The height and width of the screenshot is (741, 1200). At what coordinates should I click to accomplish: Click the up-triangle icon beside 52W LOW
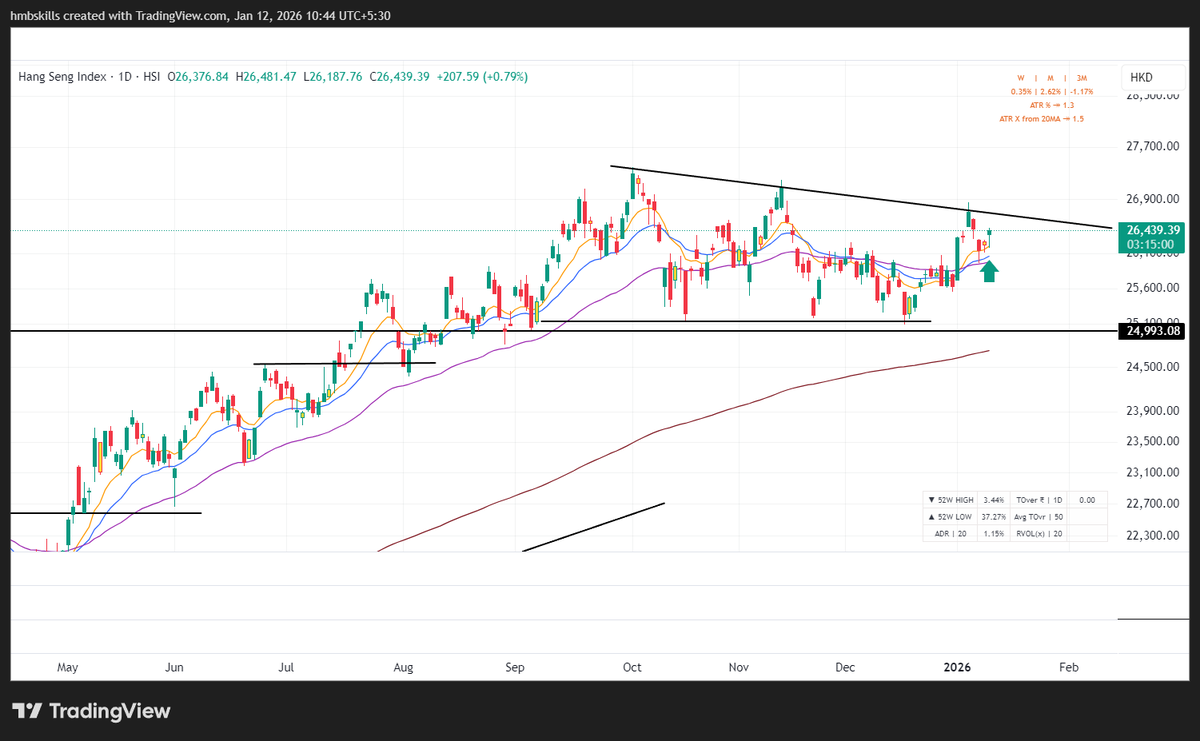point(931,516)
